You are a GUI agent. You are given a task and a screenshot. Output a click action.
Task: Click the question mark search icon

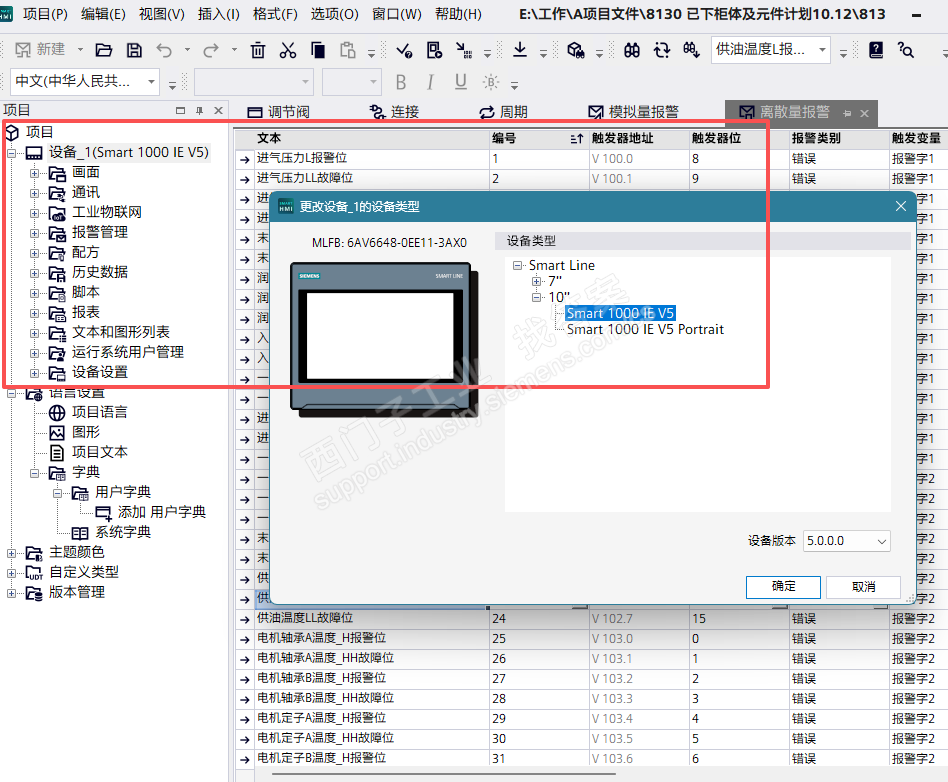(906, 50)
